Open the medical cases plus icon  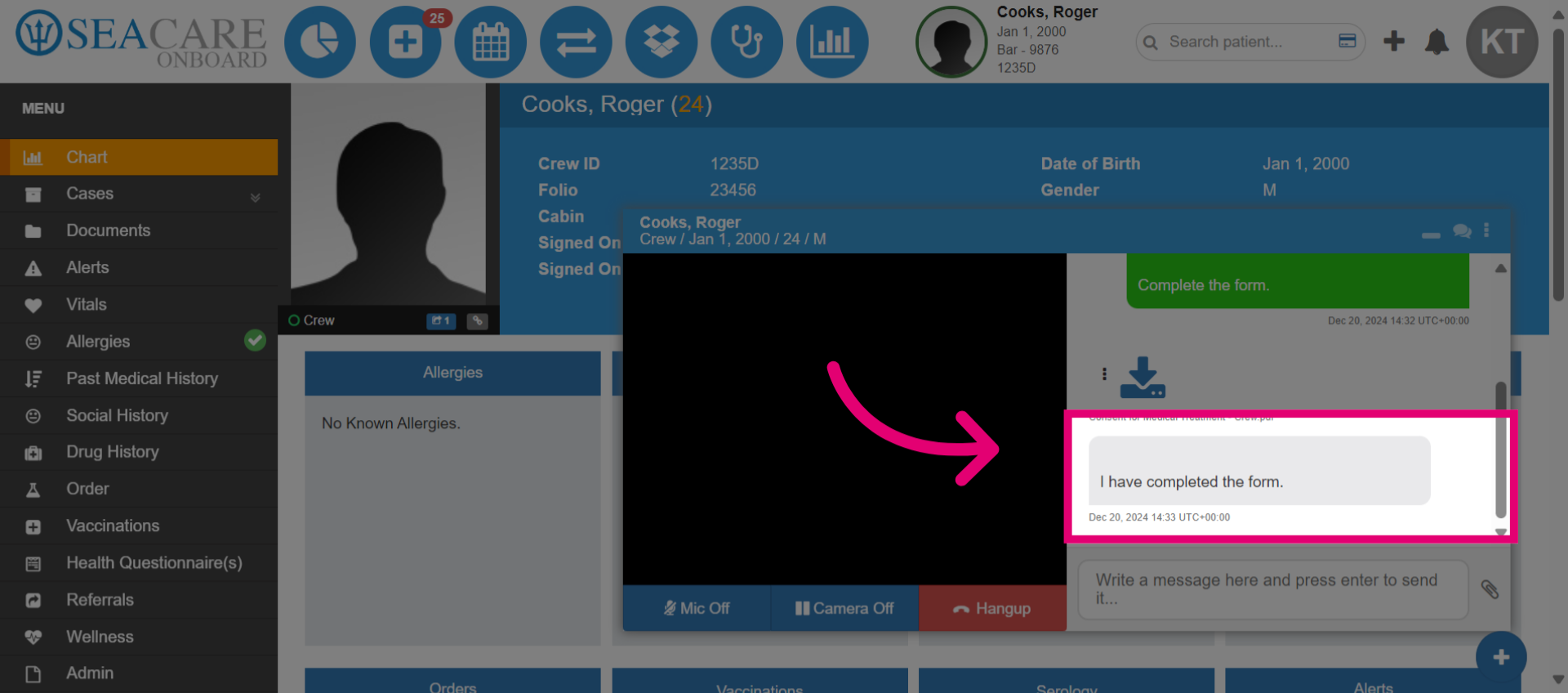pos(405,42)
